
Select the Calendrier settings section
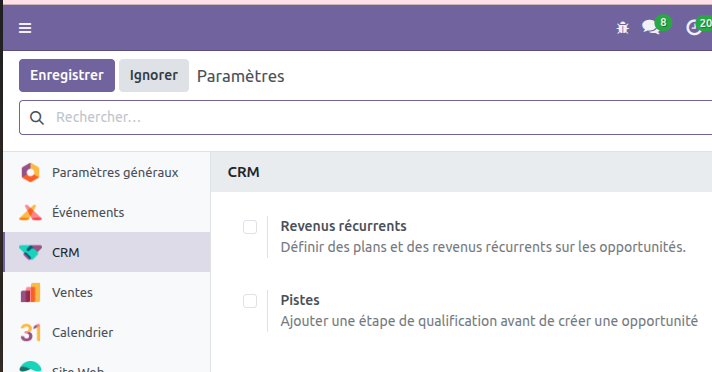pos(107,332)
